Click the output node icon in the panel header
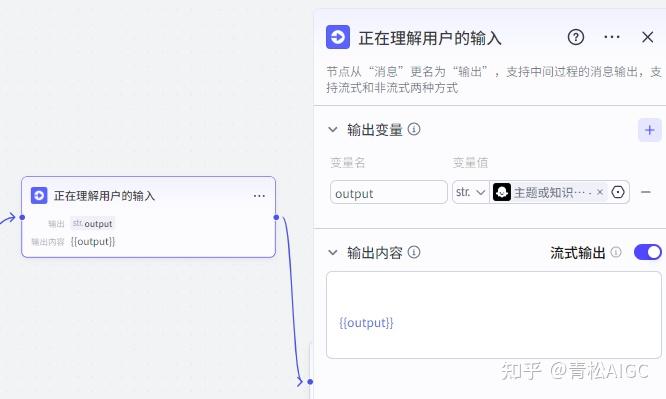Viewport: 666px width, 399px height. [x=338, y=37]
